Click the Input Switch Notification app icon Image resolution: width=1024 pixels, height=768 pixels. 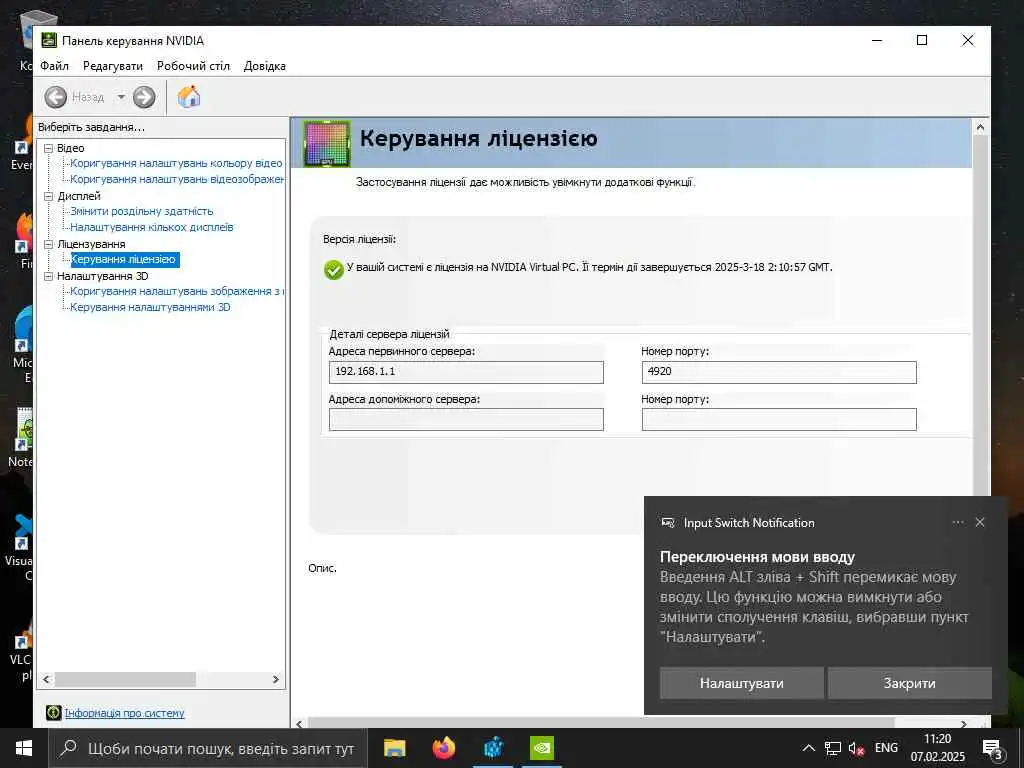point(667,522)
